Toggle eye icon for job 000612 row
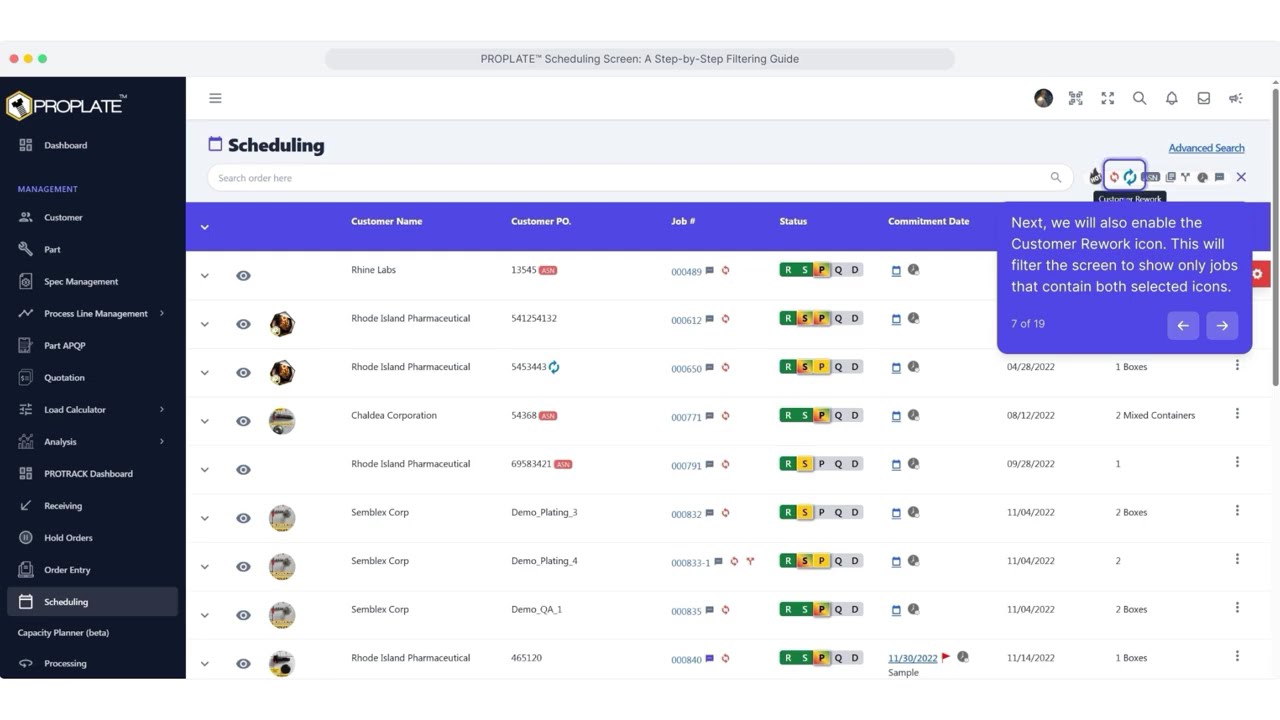Image resolution: width=1280 pixels, height=720 pixels. [243, 324]
